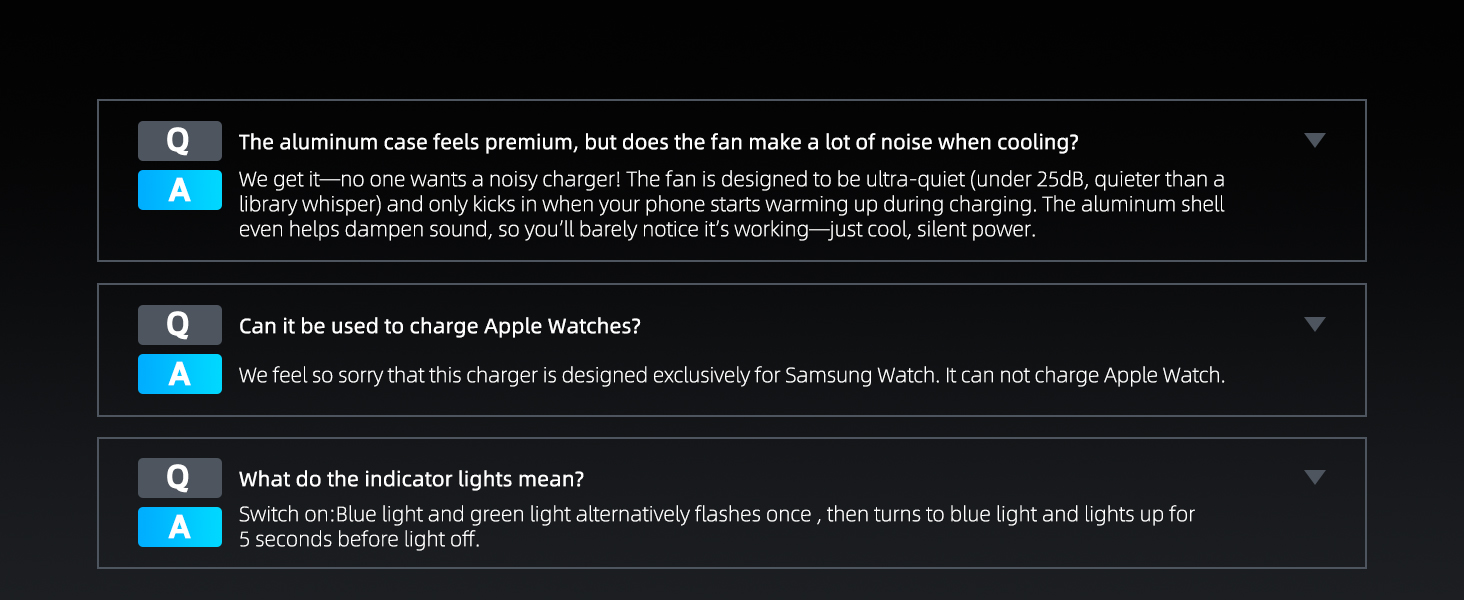Screen dimensions: 1464x600
Task: Collapse the Apple Watches question arrow
Action: pos(1315,324)
